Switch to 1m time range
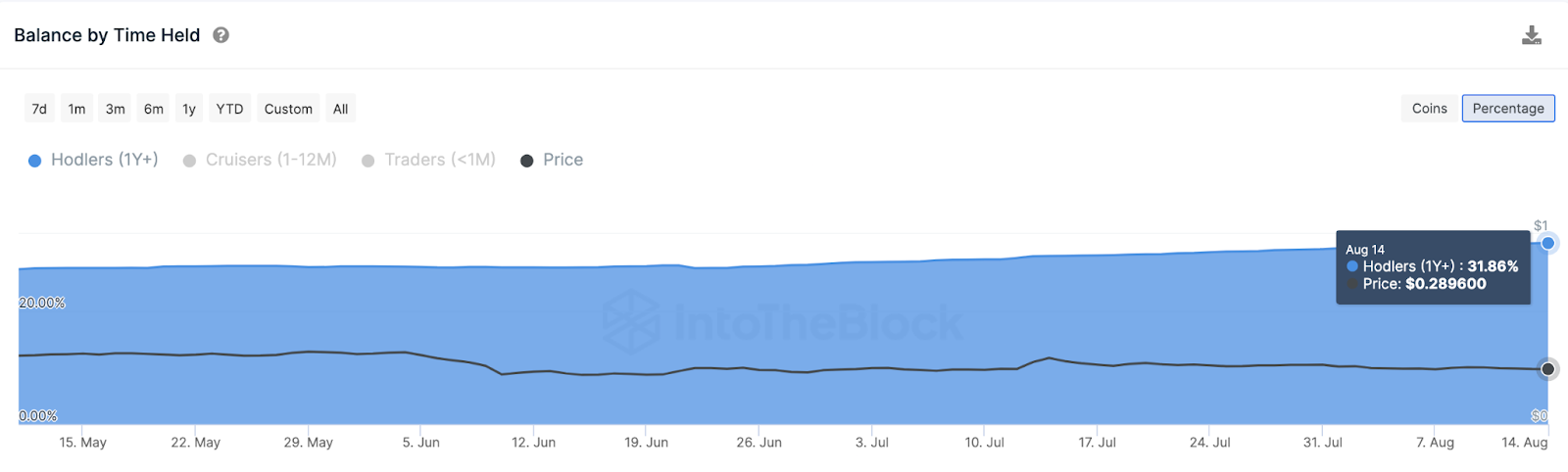The width and height of the screenshot is (1568, 472). pos(76,109)
